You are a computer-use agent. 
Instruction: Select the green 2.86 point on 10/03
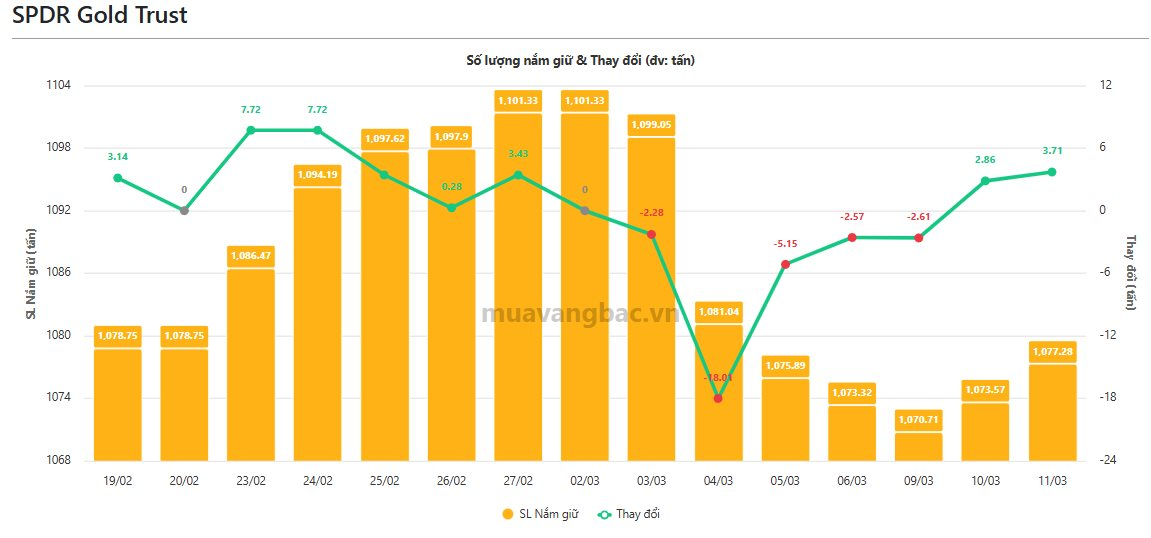click(985, 181)
